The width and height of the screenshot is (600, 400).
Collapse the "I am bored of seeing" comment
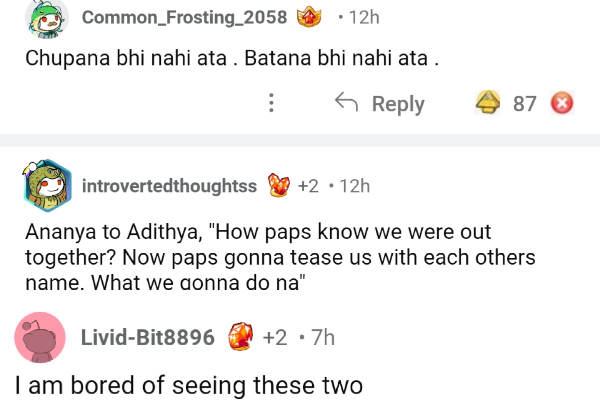click(x=189, y=383)
